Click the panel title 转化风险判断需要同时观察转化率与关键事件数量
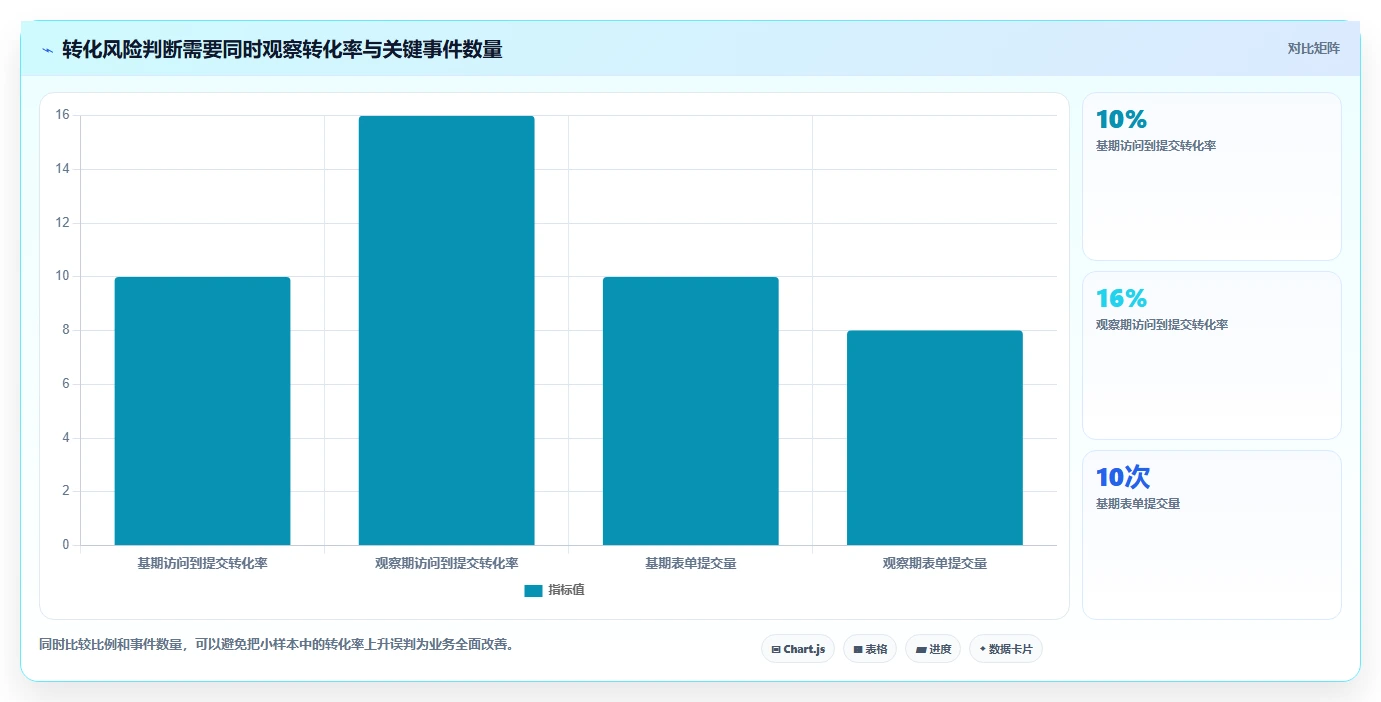1381x702 pixels. 282,49
